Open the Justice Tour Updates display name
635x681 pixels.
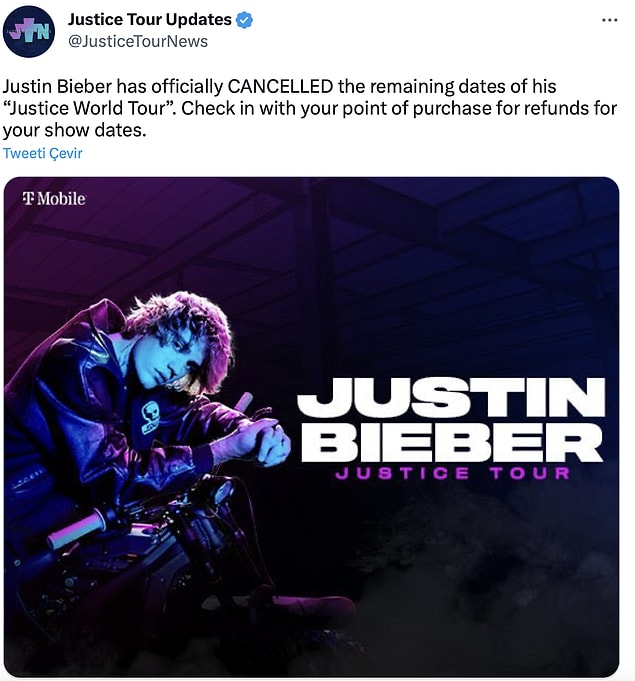tap(150, 20)
